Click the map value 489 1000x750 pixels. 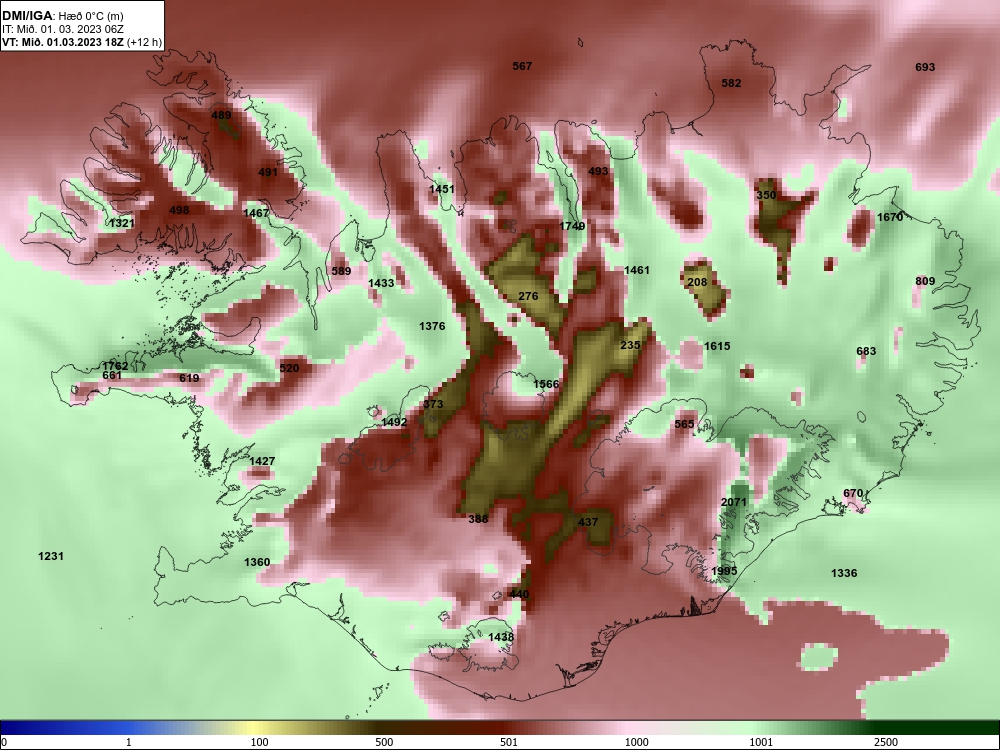click(x=221, y=115)
